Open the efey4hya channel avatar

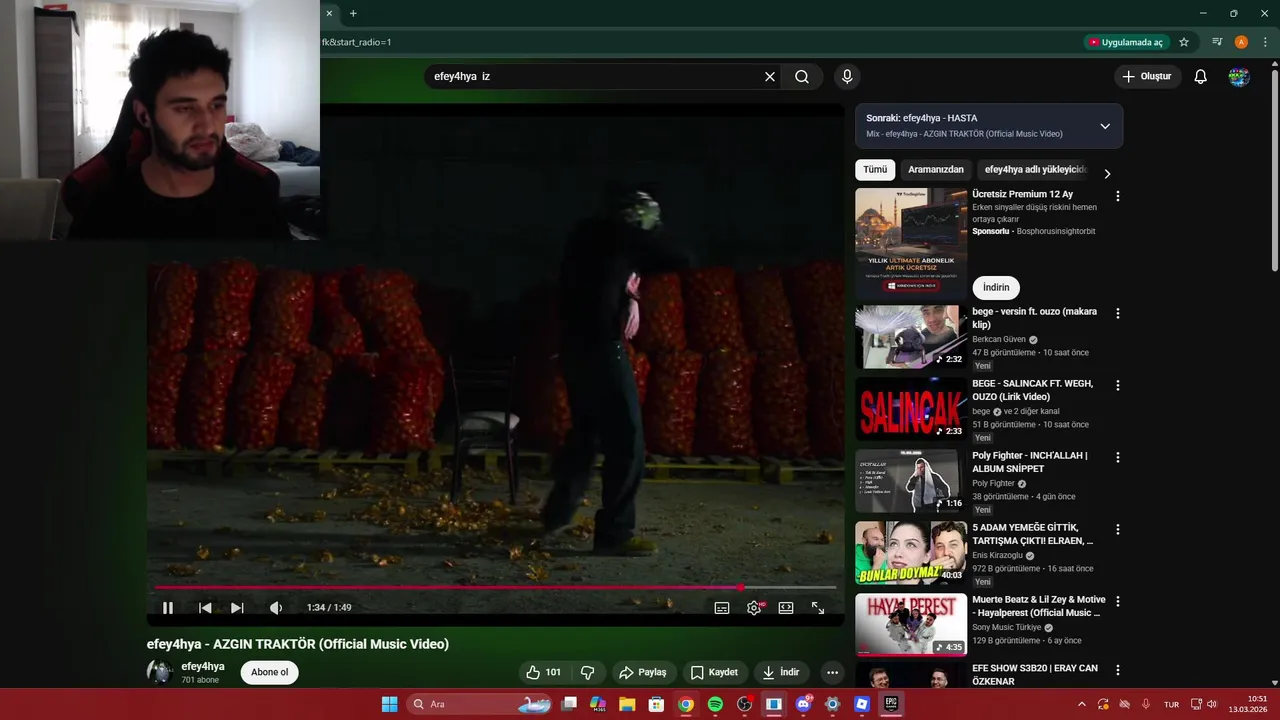coord(160,672)
